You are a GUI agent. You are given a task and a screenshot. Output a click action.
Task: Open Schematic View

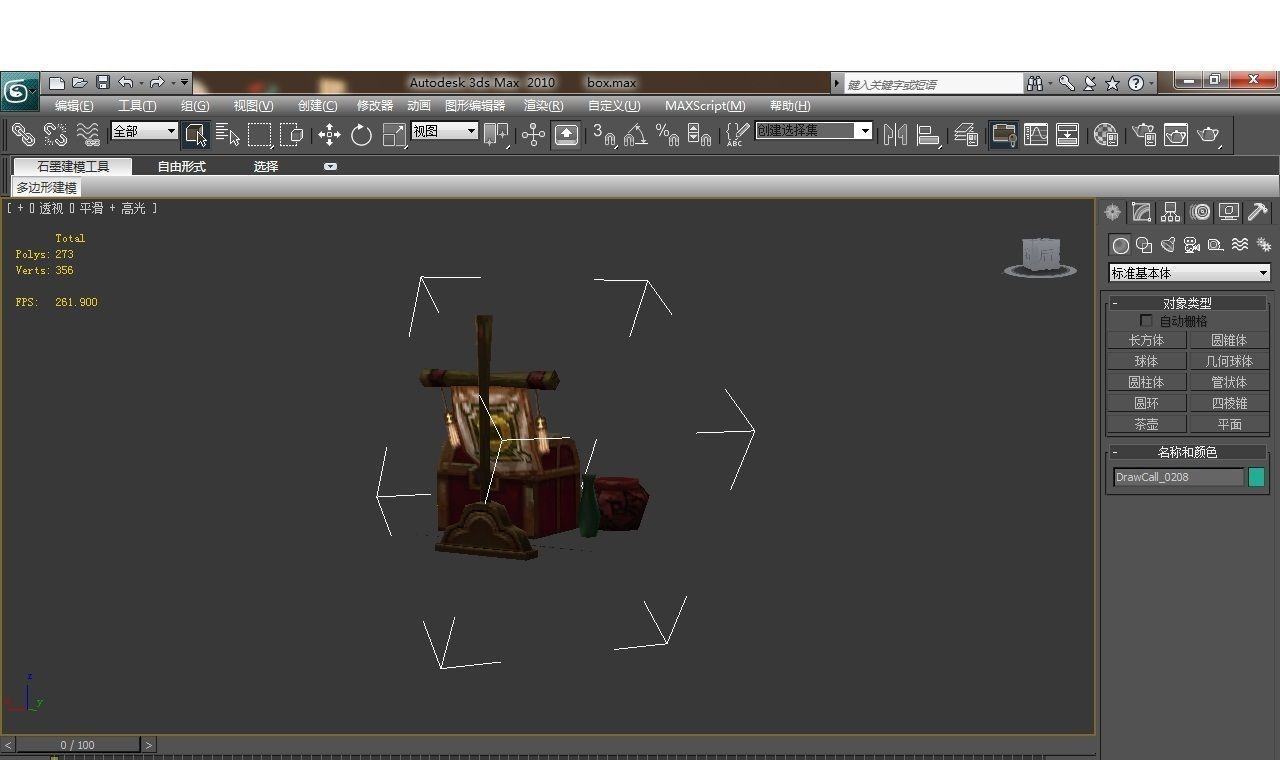(1068, 134)
